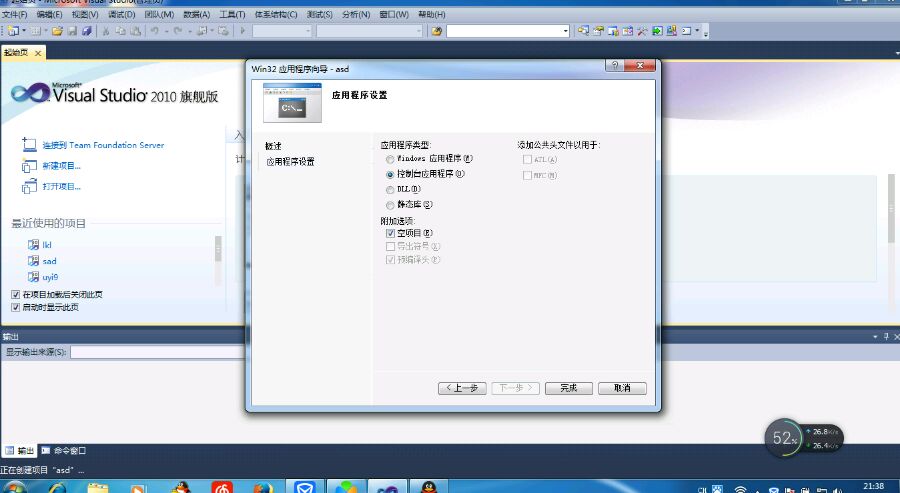
Task: Open the Solution Platforms combo box
Action: 371,31
